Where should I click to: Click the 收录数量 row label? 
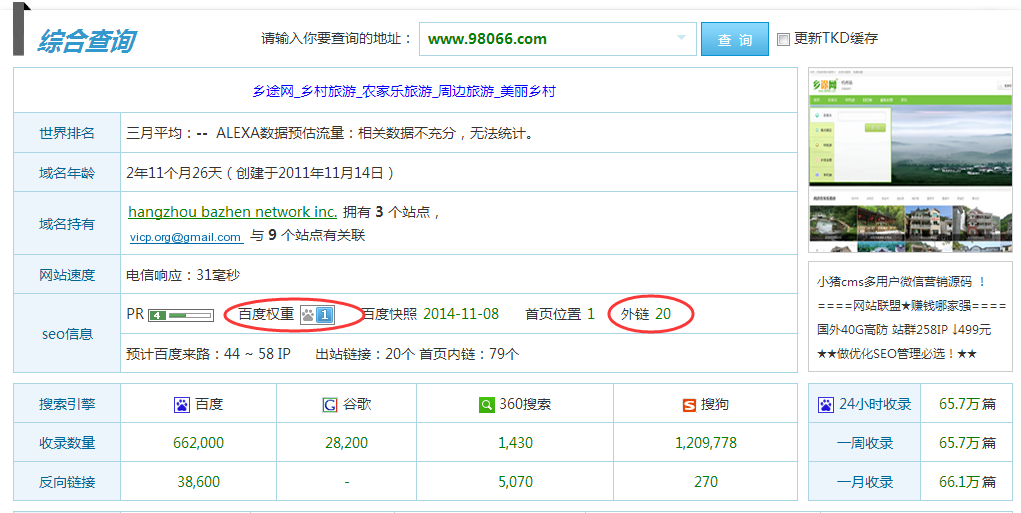pos(67,443)
